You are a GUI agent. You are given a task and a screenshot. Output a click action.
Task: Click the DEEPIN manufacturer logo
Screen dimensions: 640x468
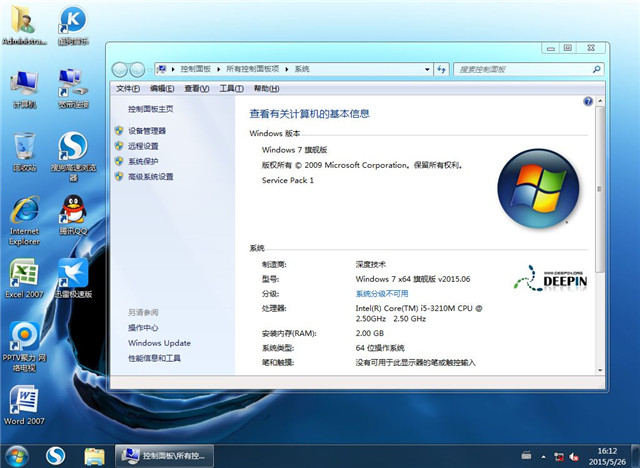(x=550, y=278)
